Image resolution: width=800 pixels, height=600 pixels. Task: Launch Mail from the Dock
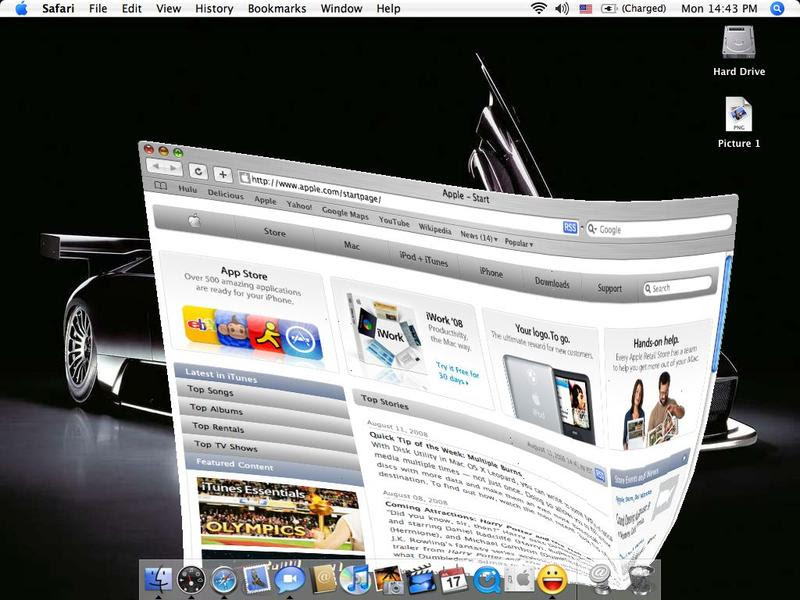(x=256, y=579)
